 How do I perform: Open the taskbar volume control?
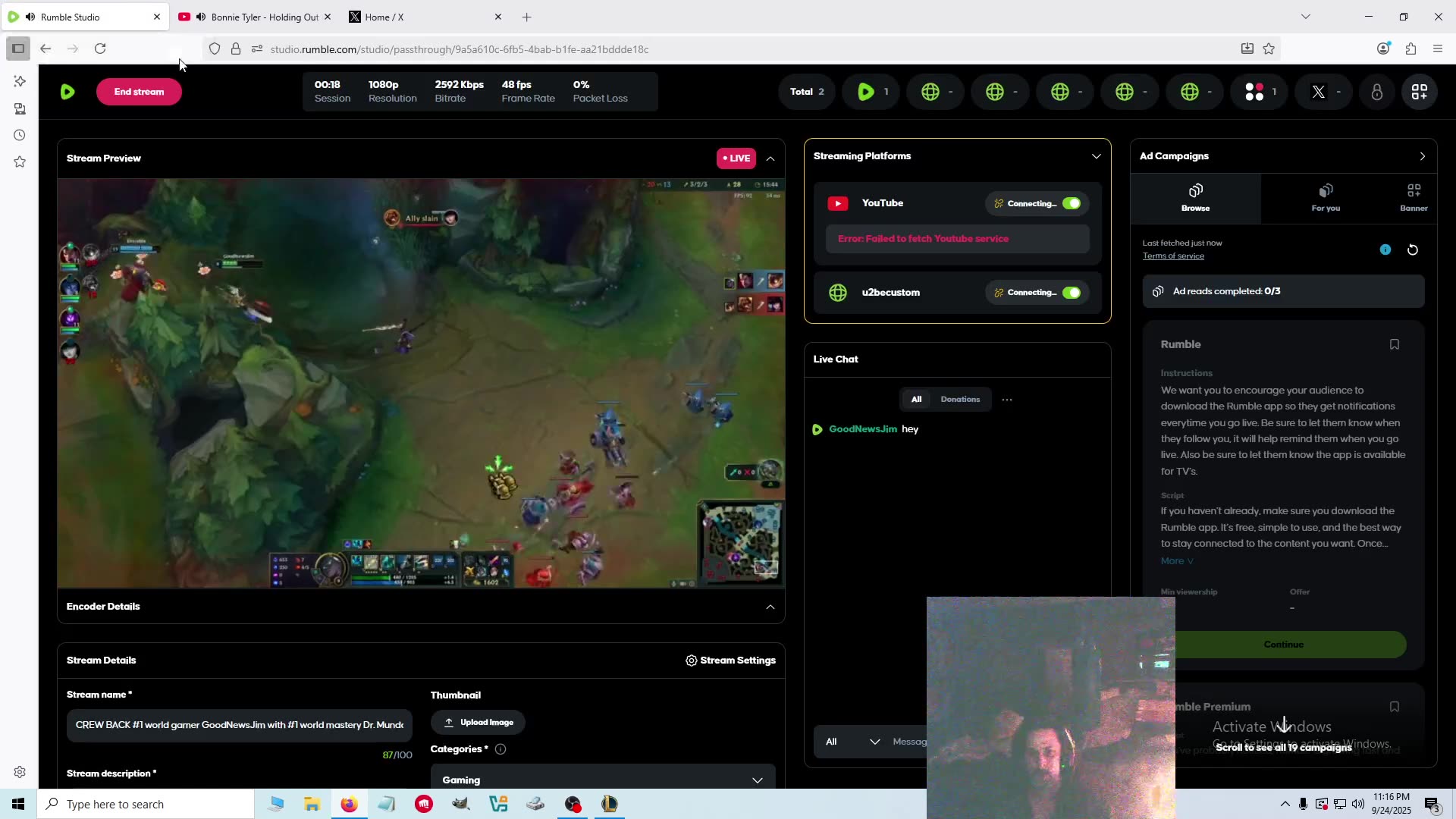(1357, 804)
